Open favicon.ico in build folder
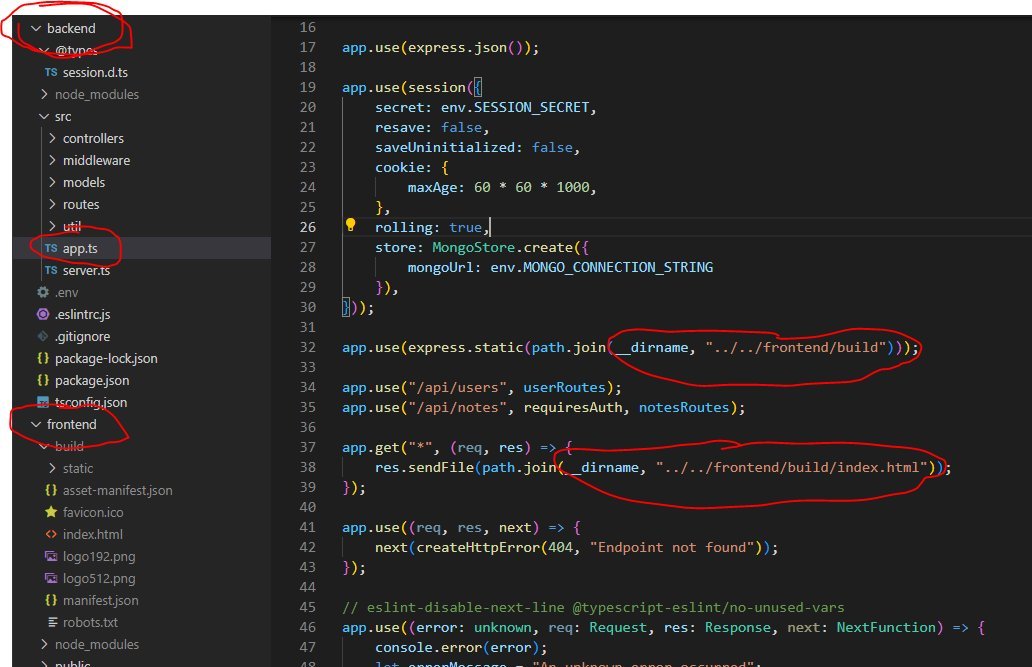This screenshot has width=1032, height=667. (x=93, y=512)
